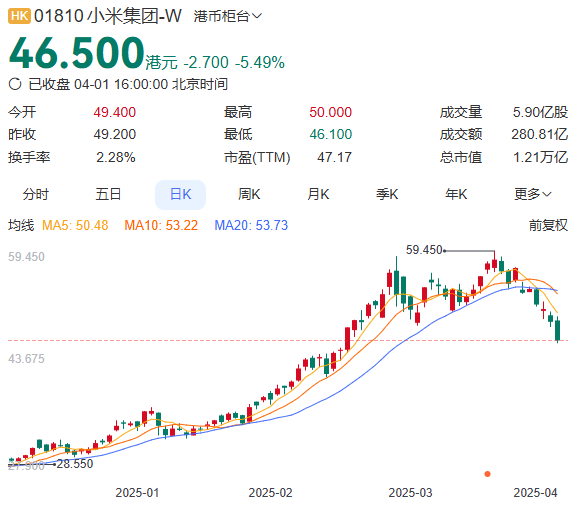Click the 最高 value 50.000
Image resolution: width=581 pixels, height=513 pixels.
click(x=331, y=112)
